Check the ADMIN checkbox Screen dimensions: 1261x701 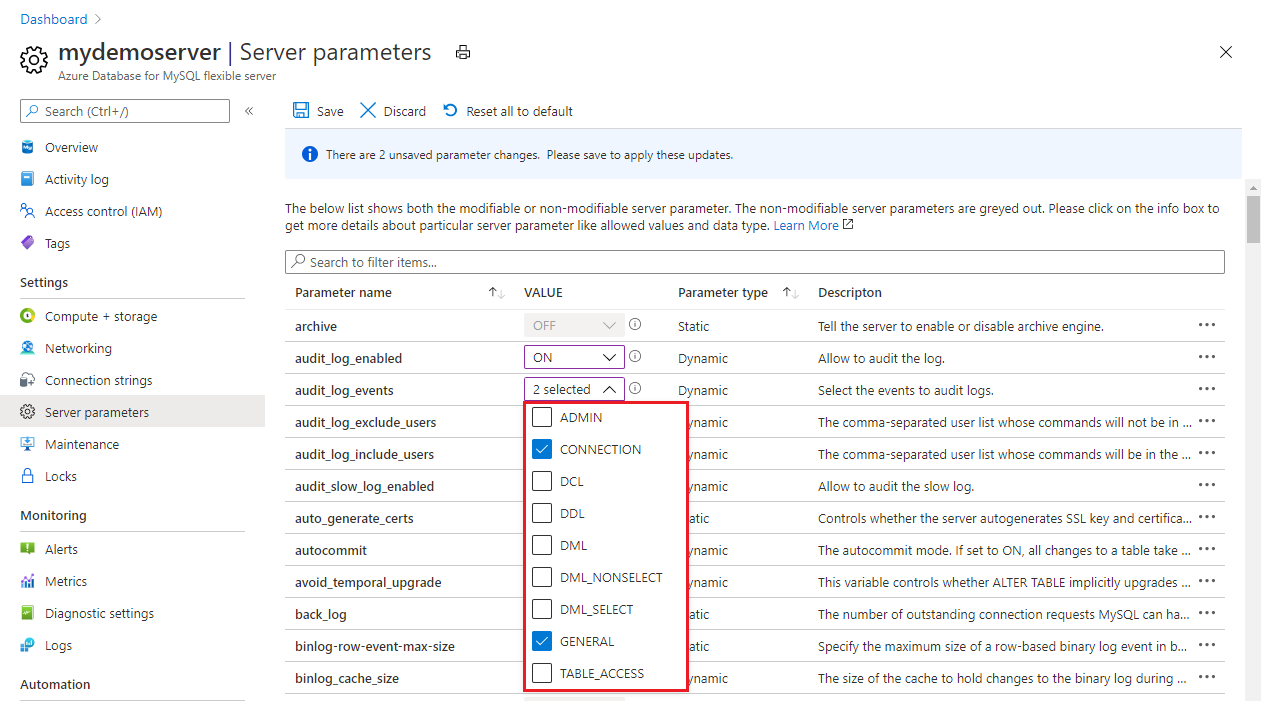point(542,417)
